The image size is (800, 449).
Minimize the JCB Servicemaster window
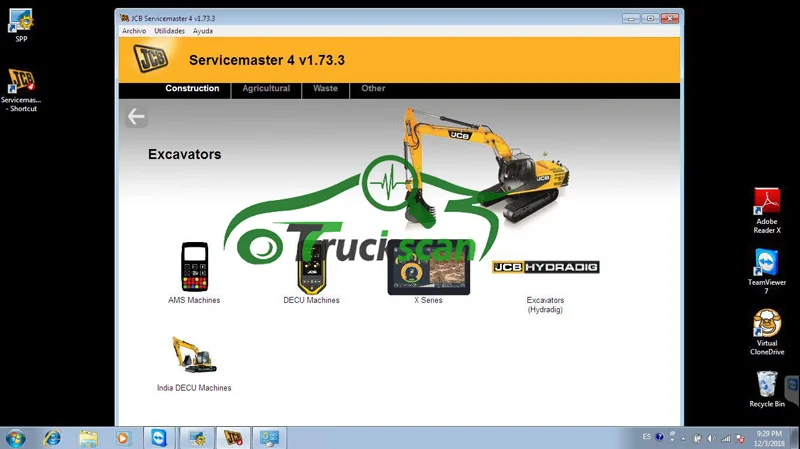click(x=631, y=18)
